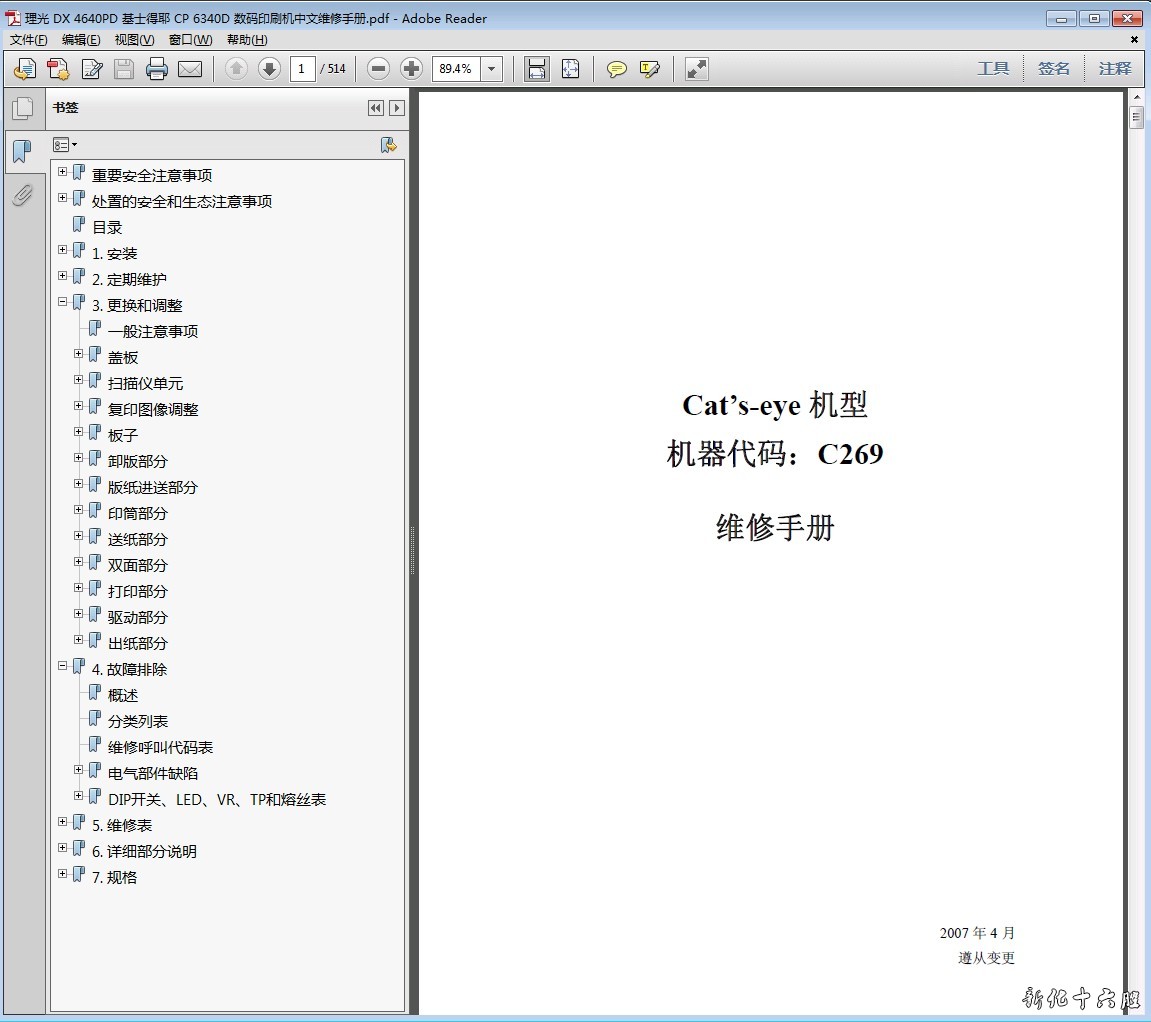Screen dimensions: 1151x1022
Task: Go to next page with down arrow
Action: click(x=269, y=69)
